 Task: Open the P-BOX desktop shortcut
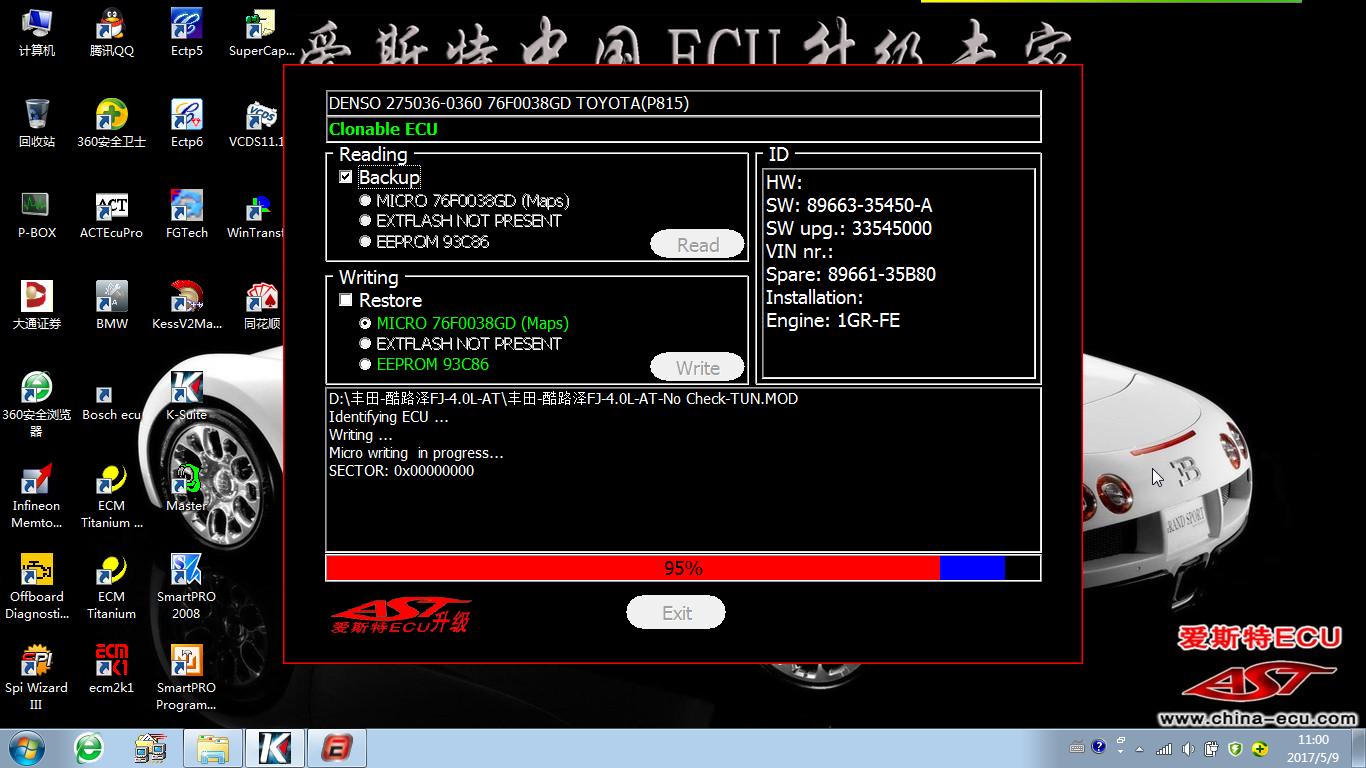point(36,214)
